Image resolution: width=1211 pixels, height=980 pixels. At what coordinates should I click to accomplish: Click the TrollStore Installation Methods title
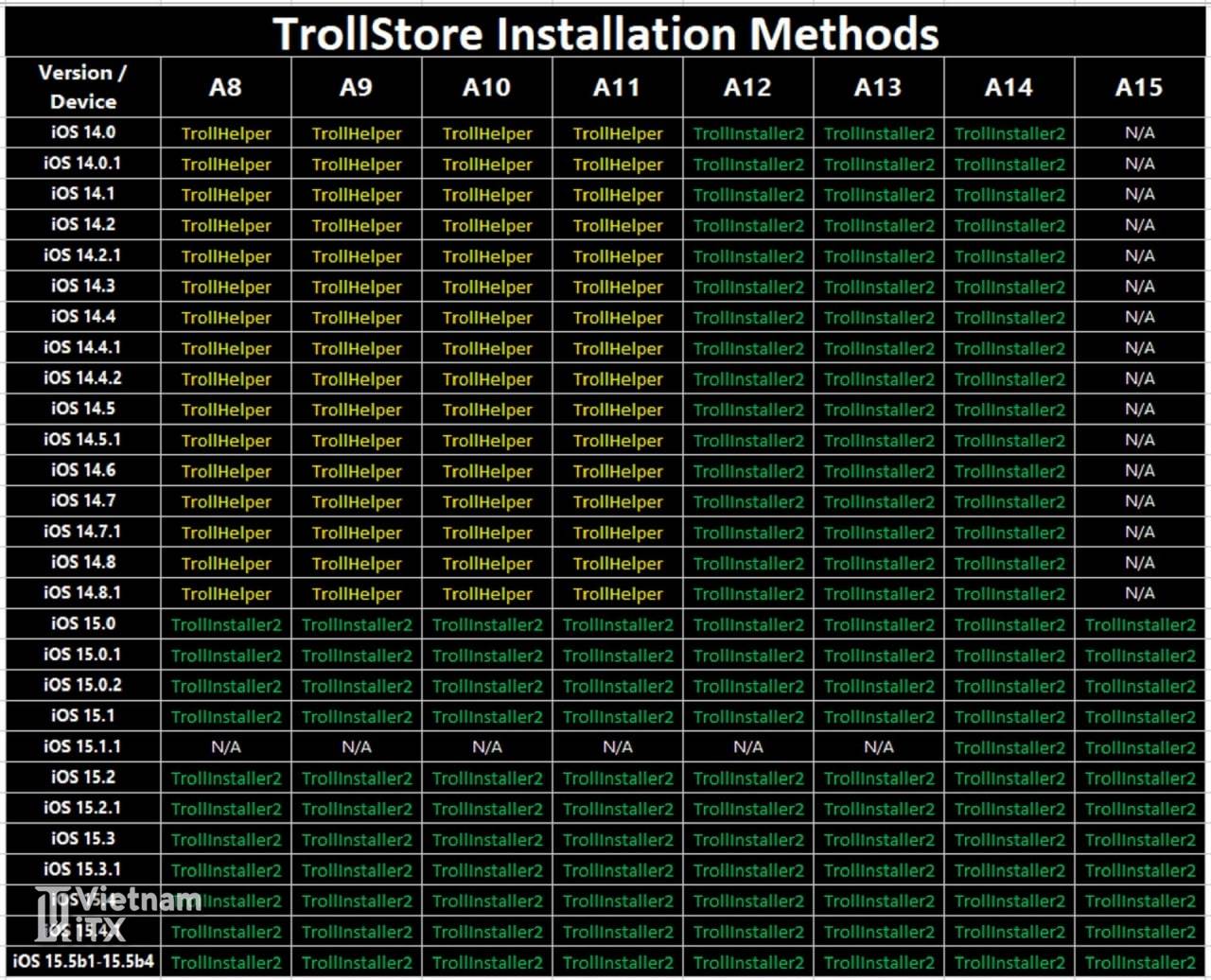[605, 33]
